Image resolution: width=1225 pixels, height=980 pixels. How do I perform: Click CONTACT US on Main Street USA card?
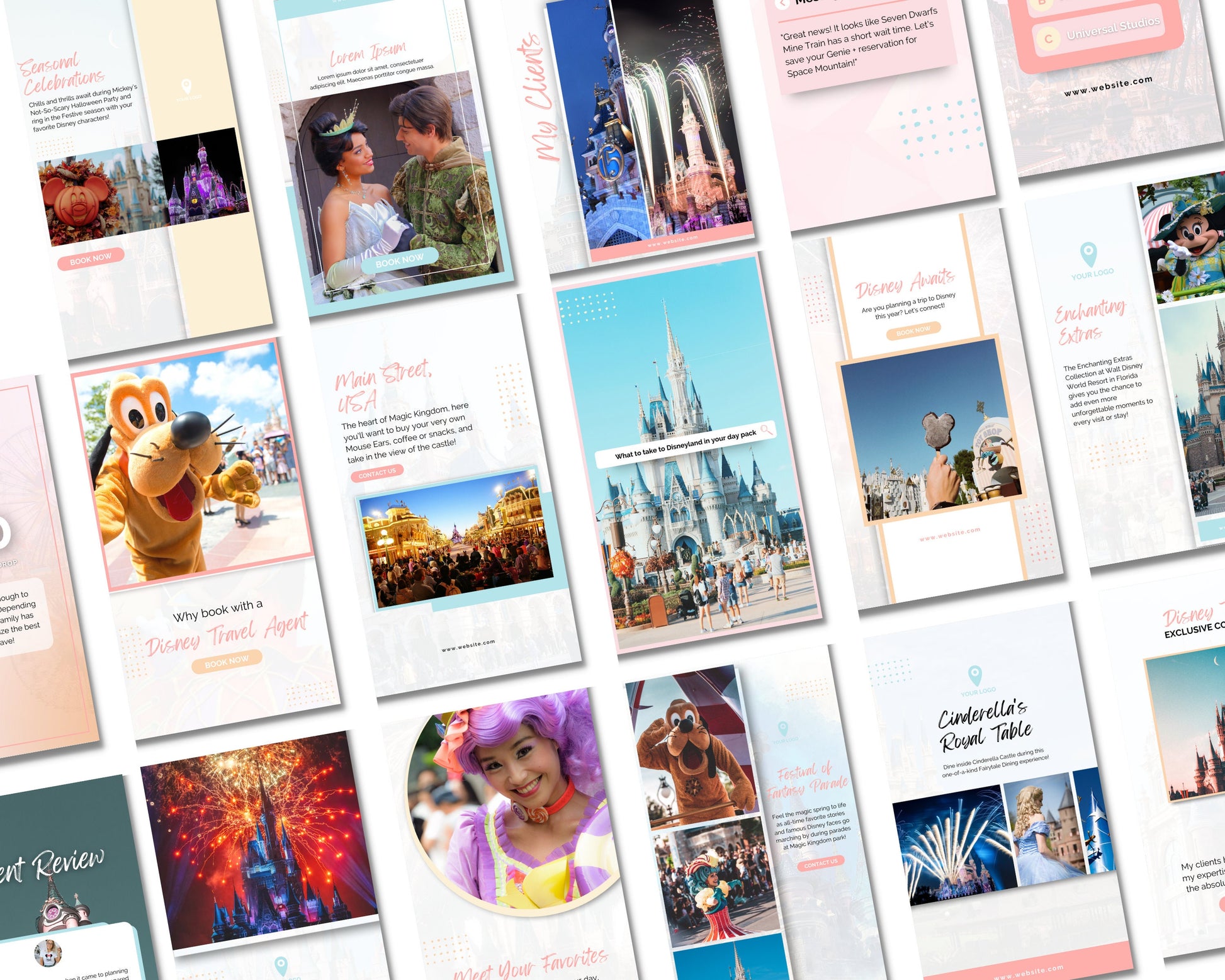point(377,473)
